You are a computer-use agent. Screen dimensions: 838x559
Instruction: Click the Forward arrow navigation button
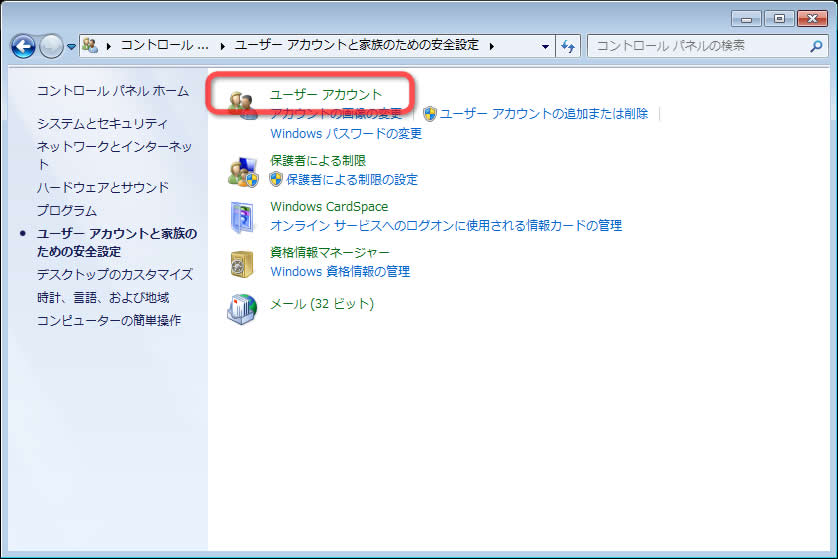point(51,46)
